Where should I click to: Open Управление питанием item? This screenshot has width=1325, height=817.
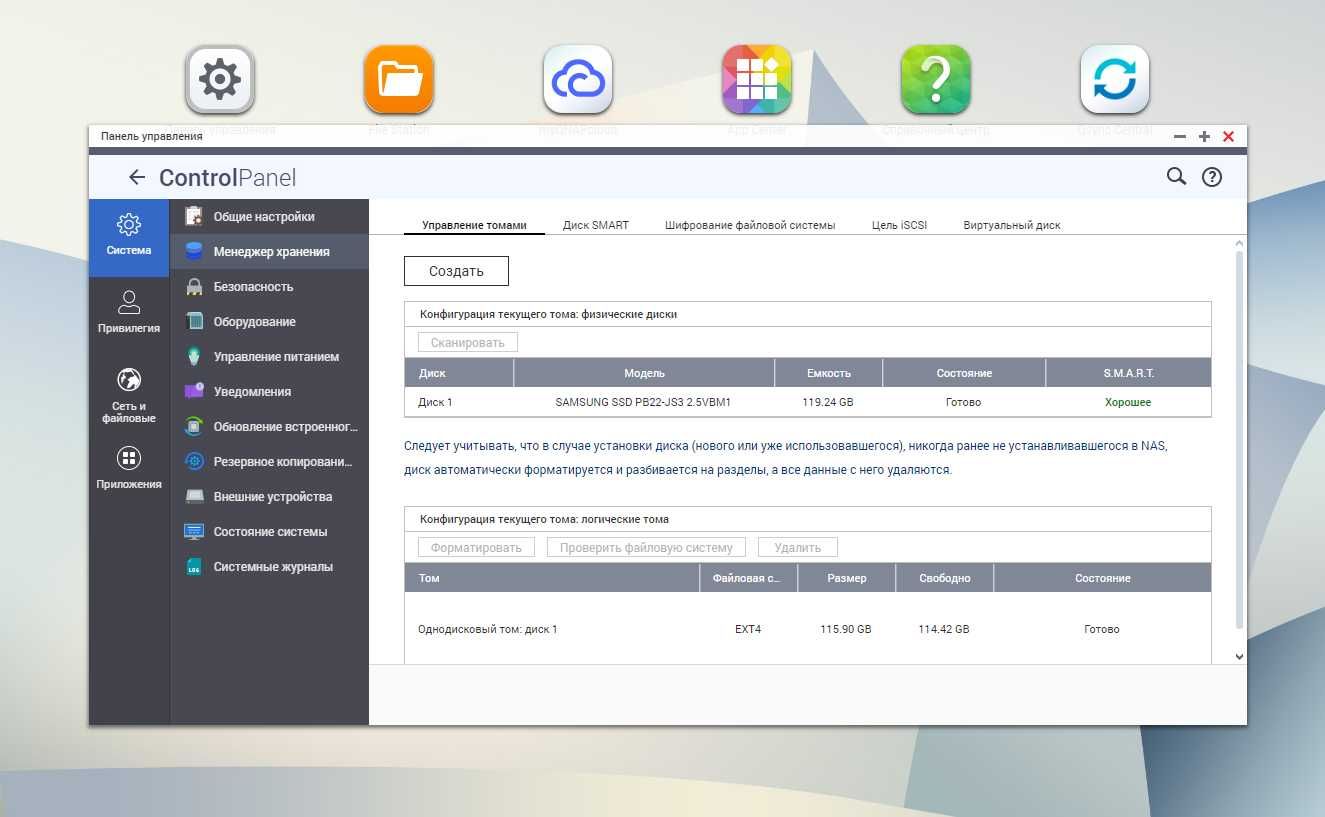[270, 357]
